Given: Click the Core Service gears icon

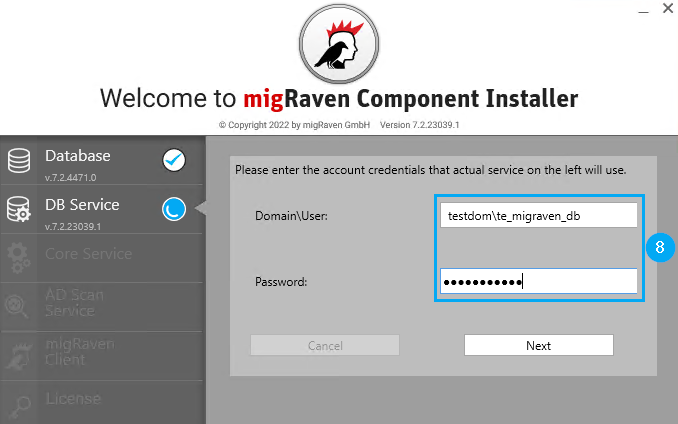Looking at the screenshot, I should 19,258.
